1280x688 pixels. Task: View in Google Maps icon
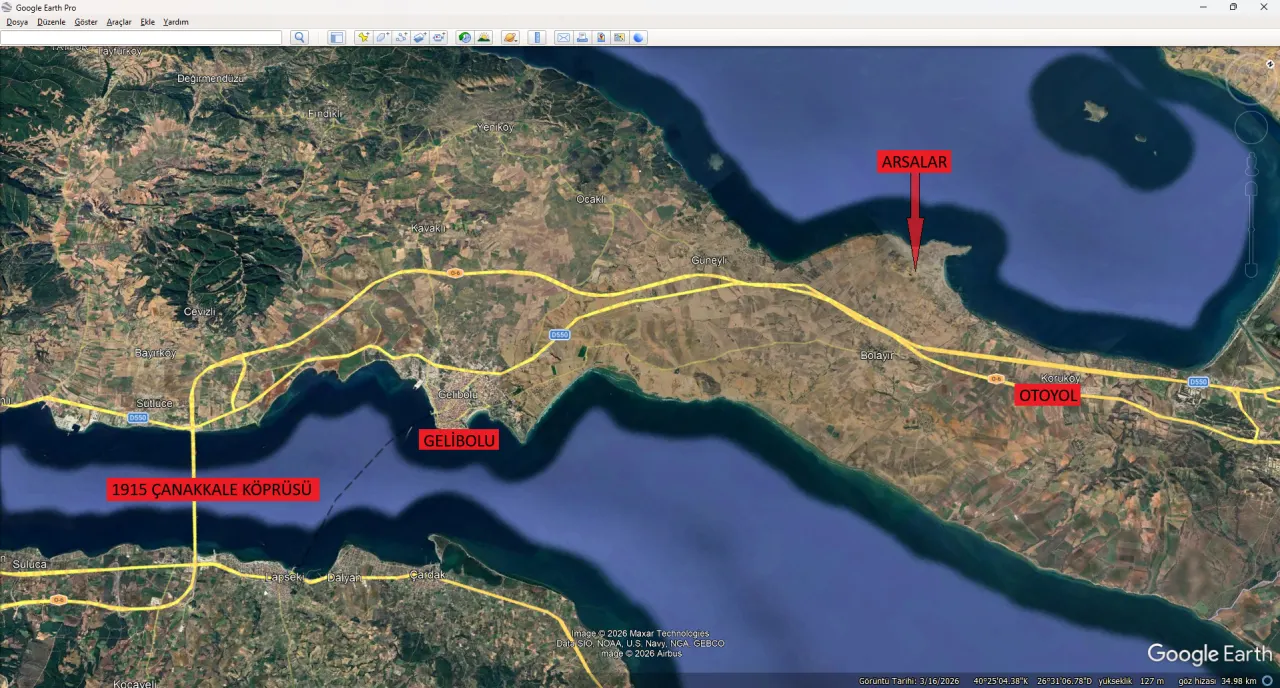(620, 37)
